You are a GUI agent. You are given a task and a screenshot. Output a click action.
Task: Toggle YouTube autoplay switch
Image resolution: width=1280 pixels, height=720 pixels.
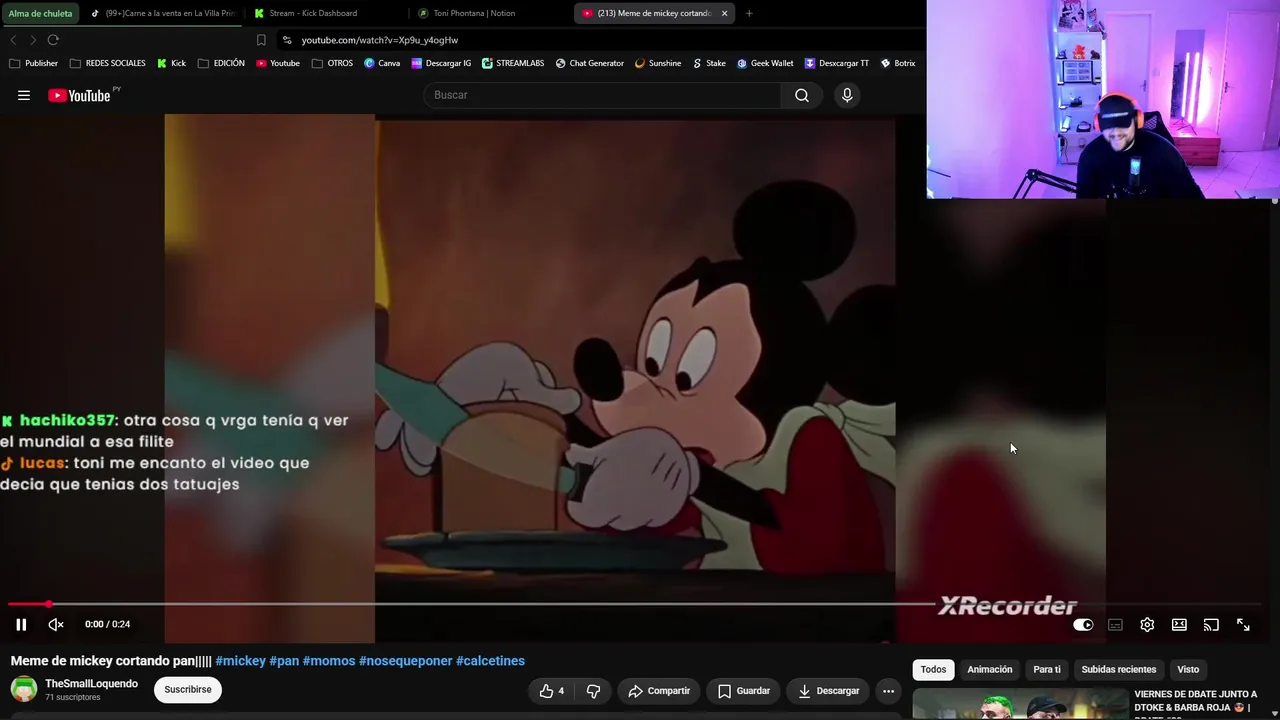1083,624
